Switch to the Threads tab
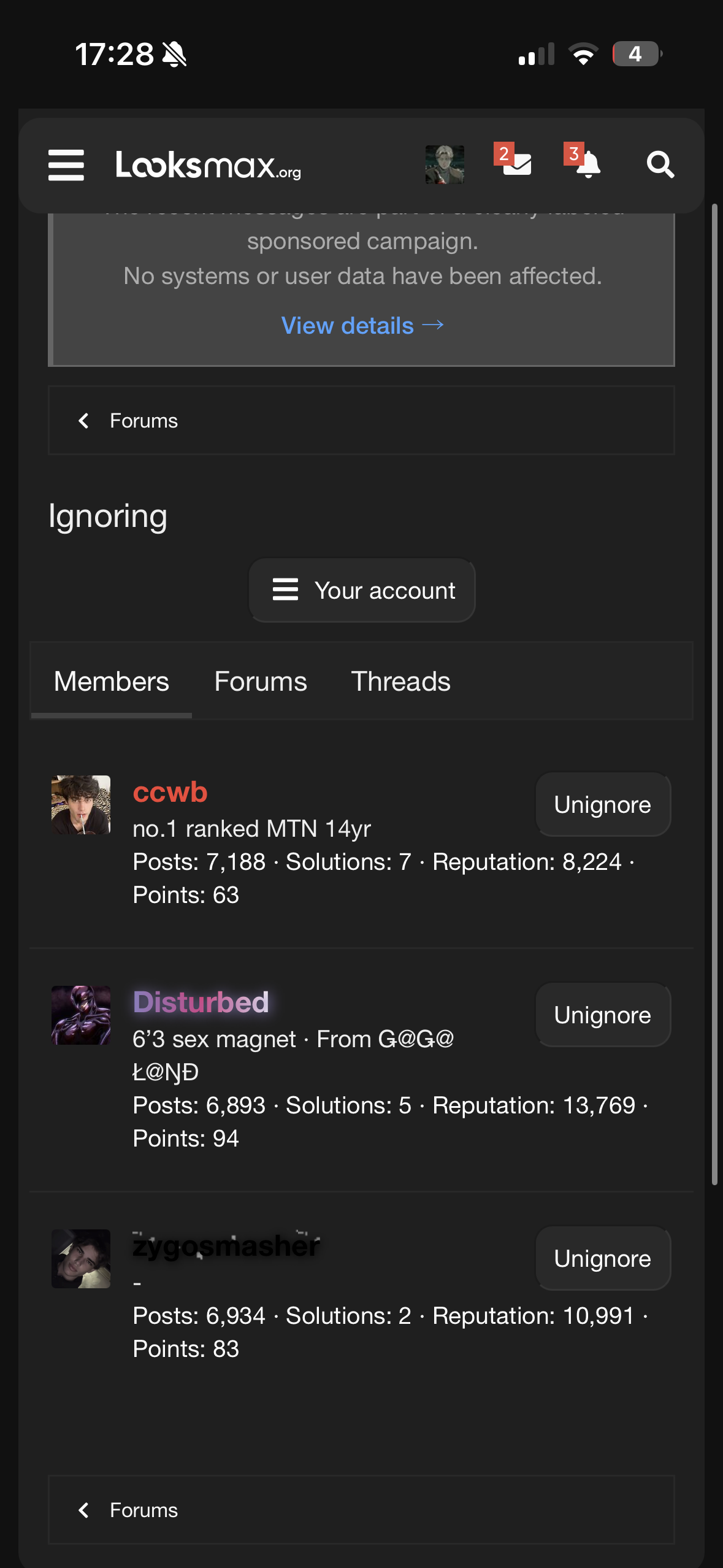The width and height of the screenshot is (723, 1568). 400,682
